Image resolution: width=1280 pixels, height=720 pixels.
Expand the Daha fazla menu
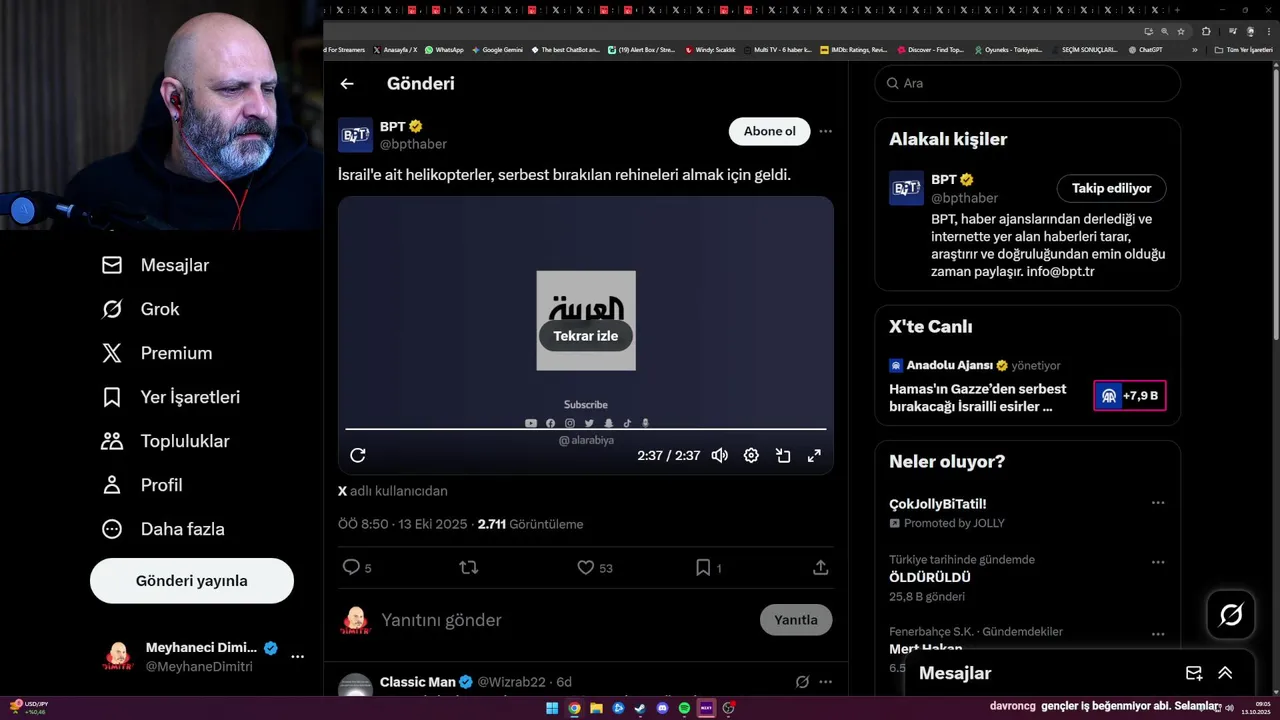pos(163,529)
